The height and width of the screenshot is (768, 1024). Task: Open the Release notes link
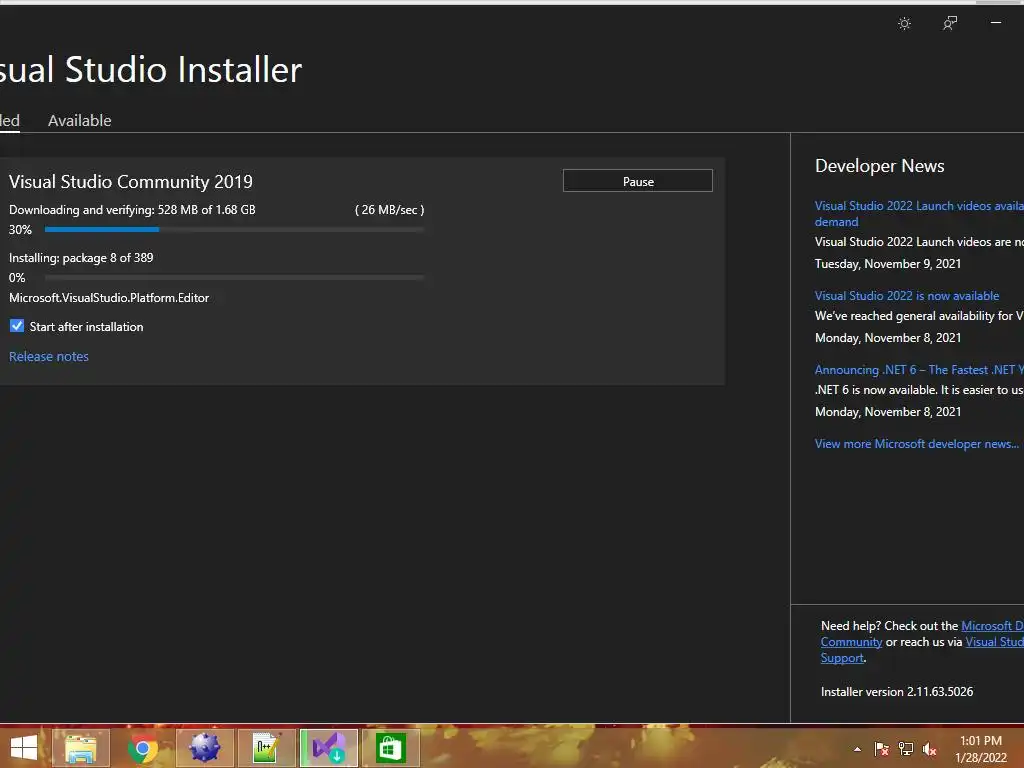[x=48, y=357]
